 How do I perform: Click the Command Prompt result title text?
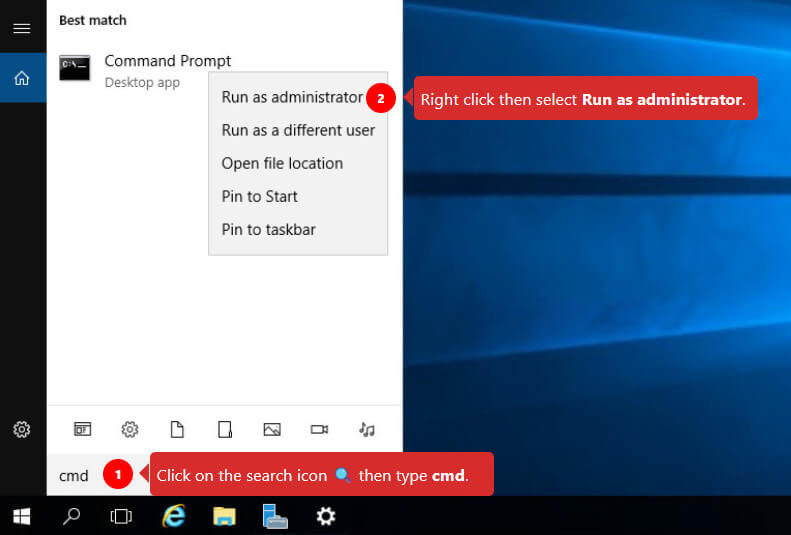167,61
